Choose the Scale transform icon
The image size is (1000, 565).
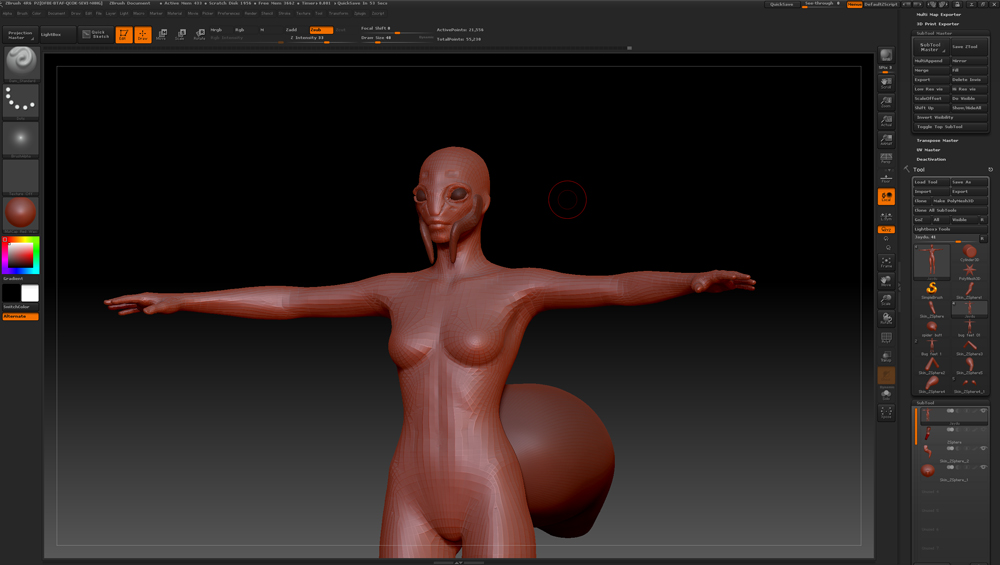(181, 35)
